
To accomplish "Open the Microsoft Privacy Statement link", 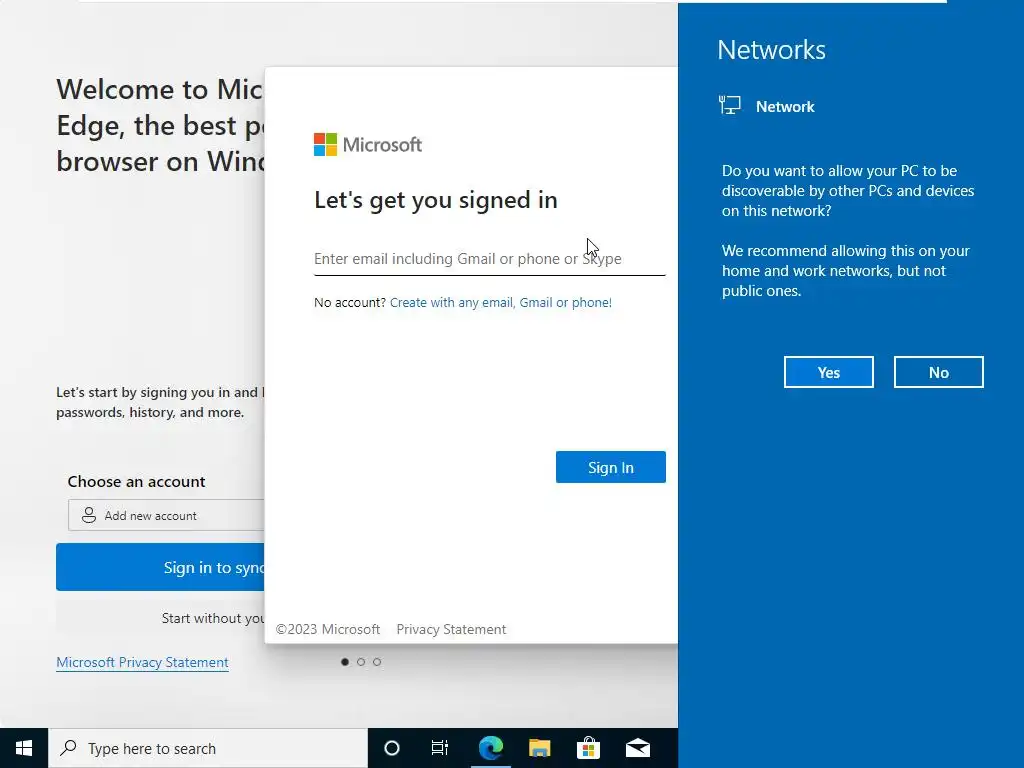I will click(142, 662).
